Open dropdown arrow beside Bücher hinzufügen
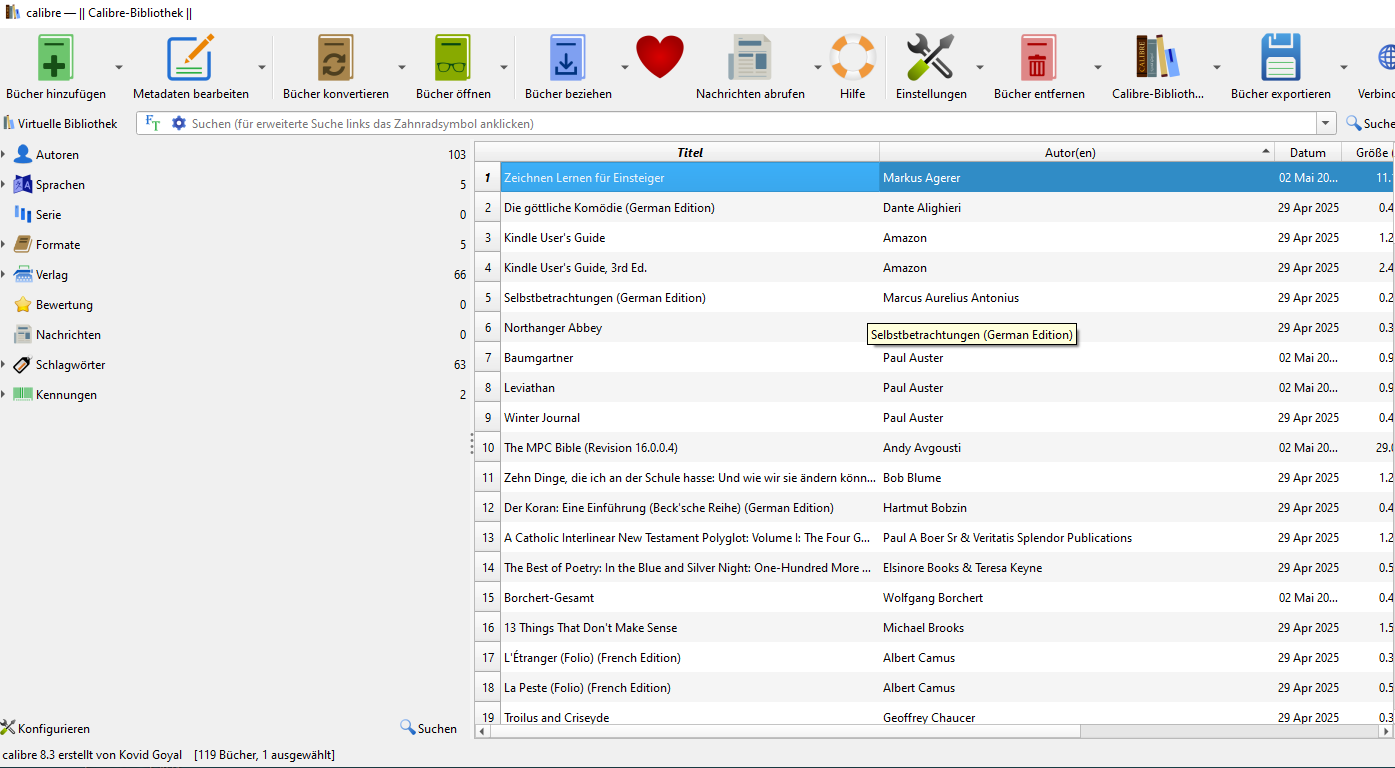Image resolution: width=1395 pixels, height=768 pixels. coord(119,67)
